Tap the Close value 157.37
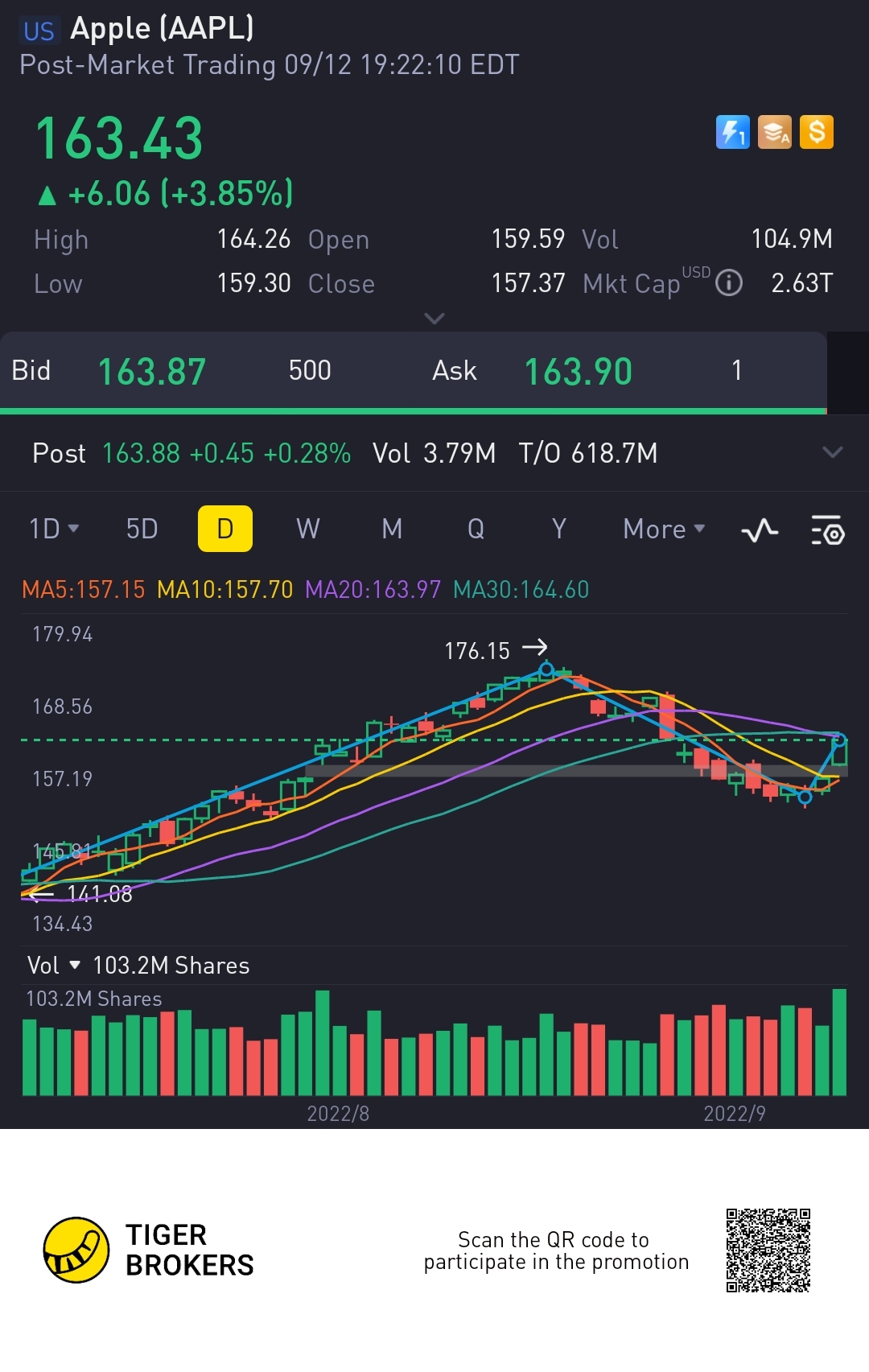The height and width of the screenshot is (1372, 869). (x=528, y=283)
